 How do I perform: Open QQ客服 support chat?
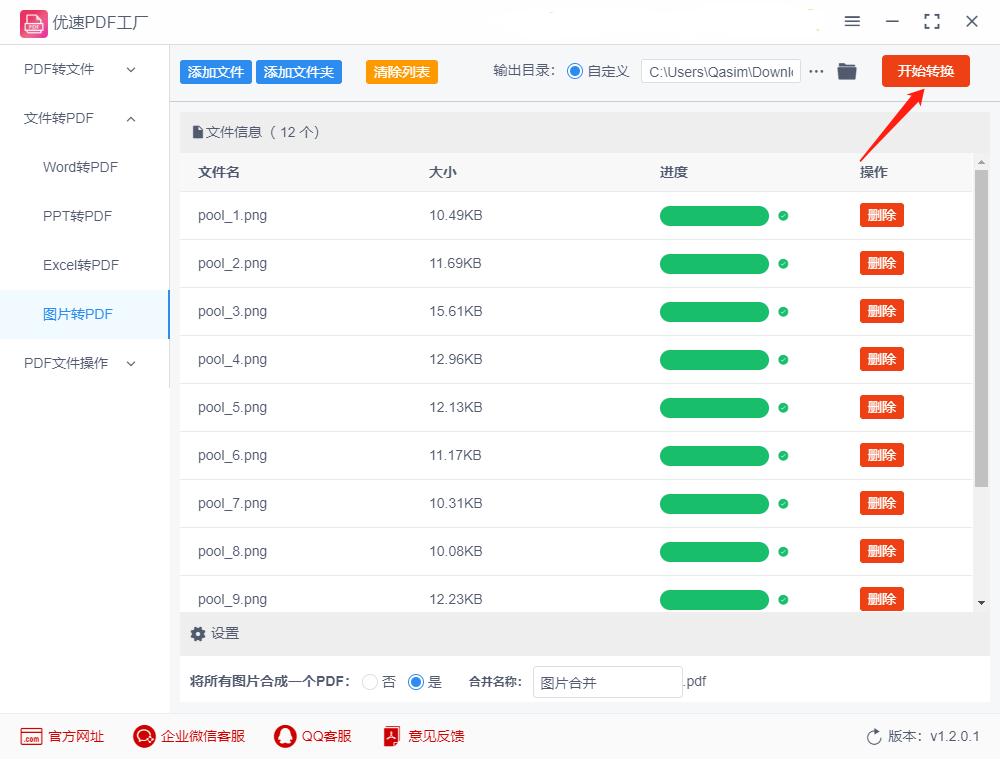[x=283, y=736]
